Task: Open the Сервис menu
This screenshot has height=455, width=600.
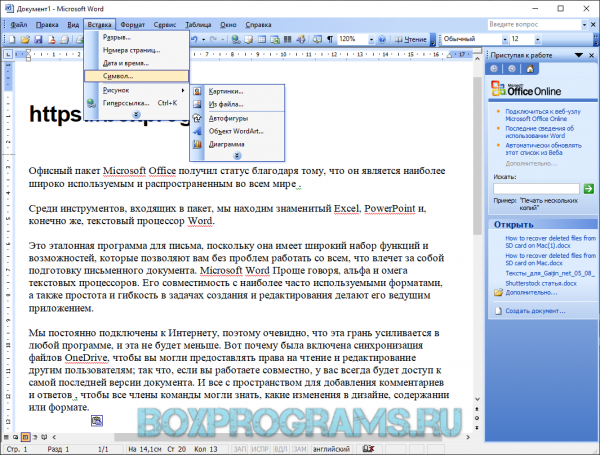Action: click(x=165, y=25)
